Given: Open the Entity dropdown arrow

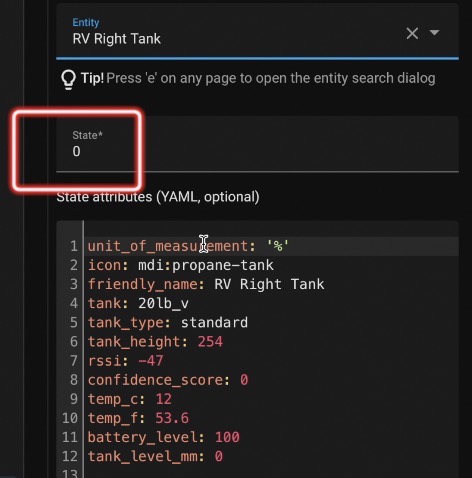Looking at the screenshot, I should point(434,33).
